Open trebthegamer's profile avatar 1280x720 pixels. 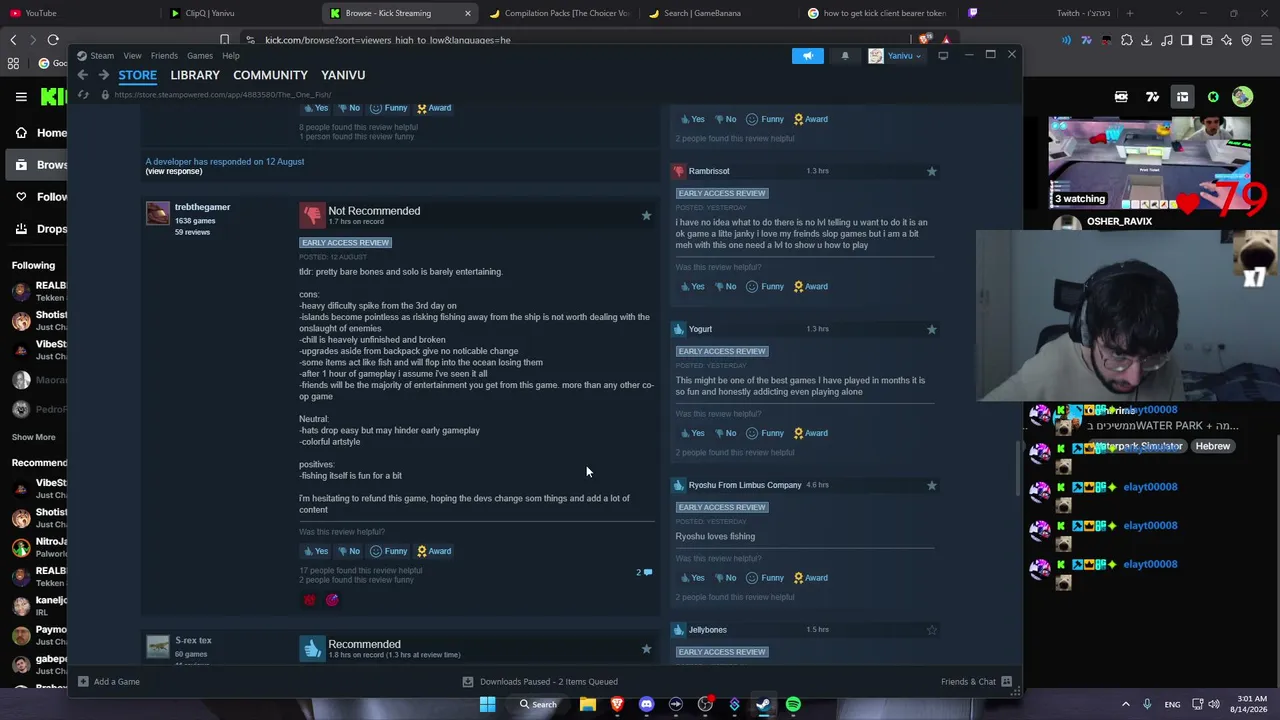158,213
